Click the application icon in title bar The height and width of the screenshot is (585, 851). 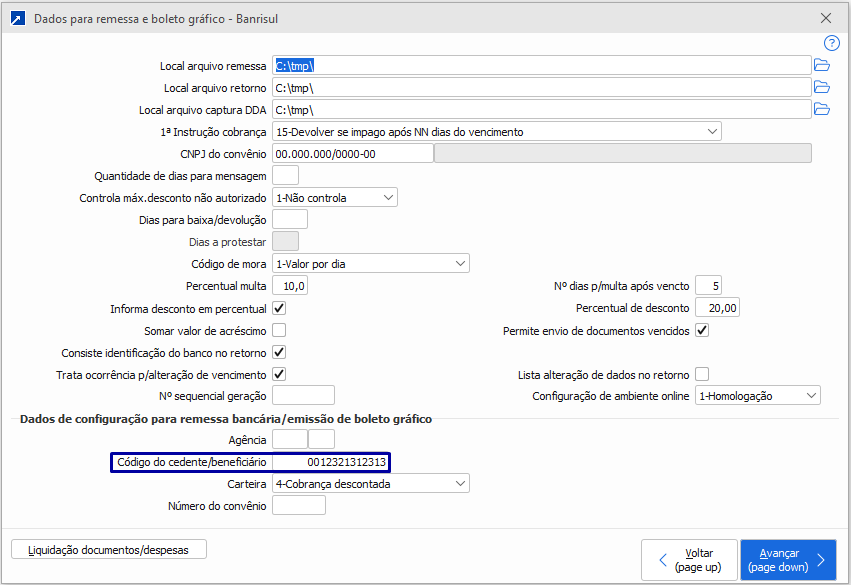coord(17,18)
